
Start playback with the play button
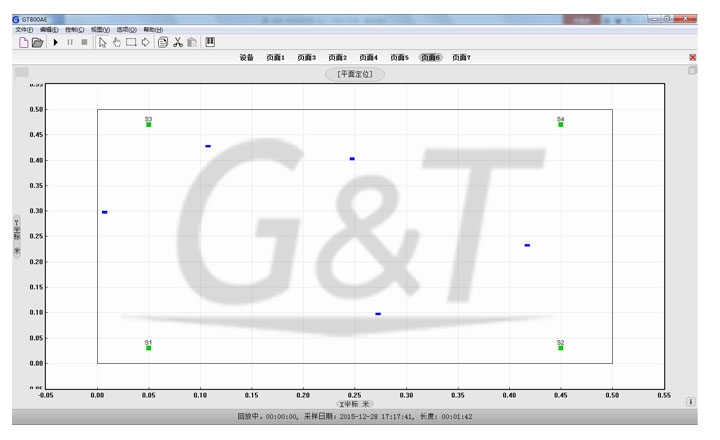click(x=56, y=42)
